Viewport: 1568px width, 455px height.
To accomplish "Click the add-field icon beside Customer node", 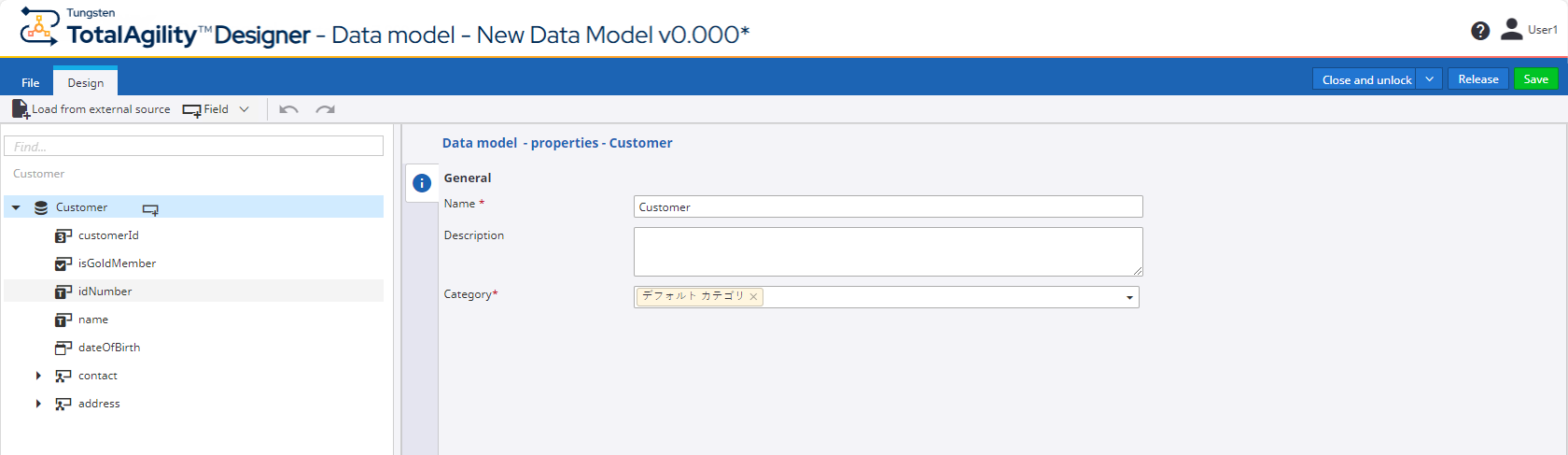I will click(x=150, y=208).
